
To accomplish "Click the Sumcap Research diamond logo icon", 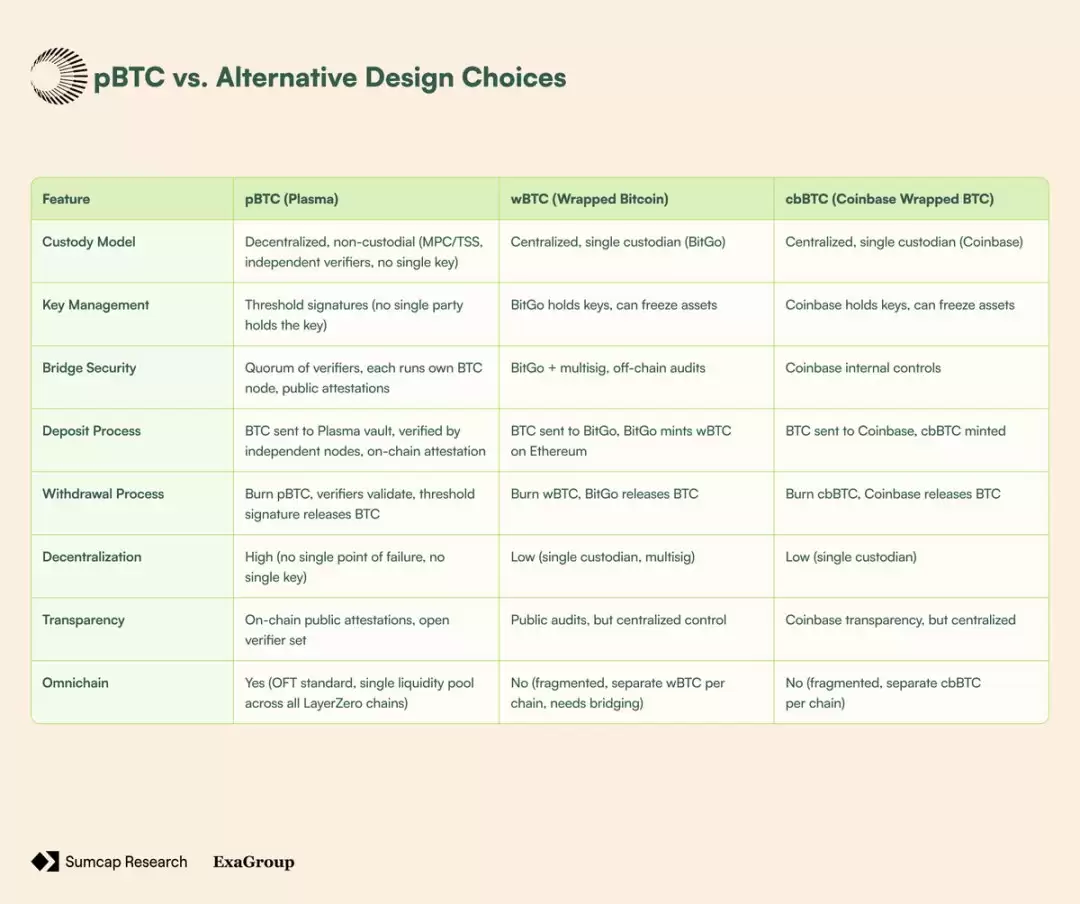I will [x=45, y=861].
